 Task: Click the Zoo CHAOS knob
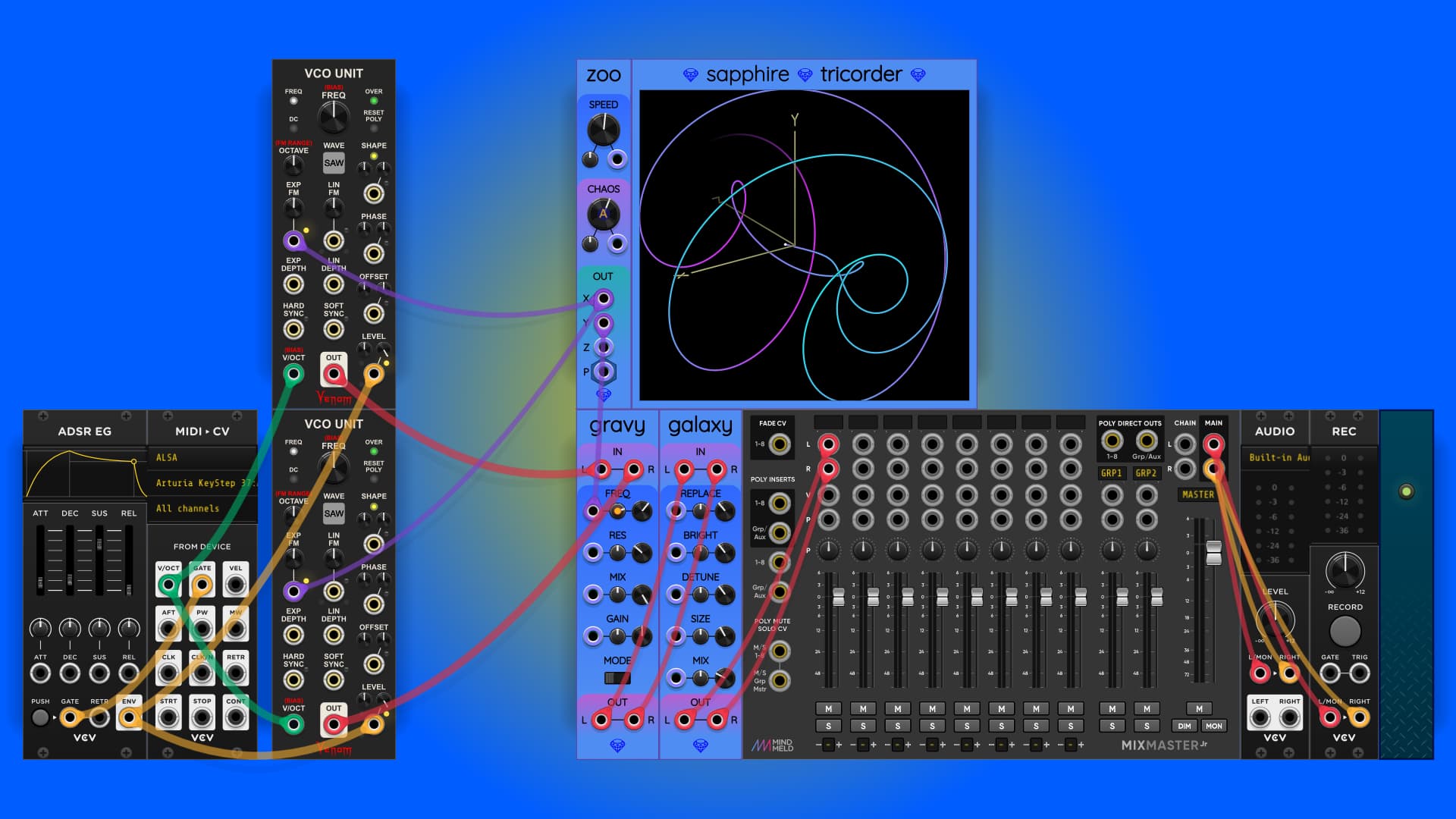603,215
